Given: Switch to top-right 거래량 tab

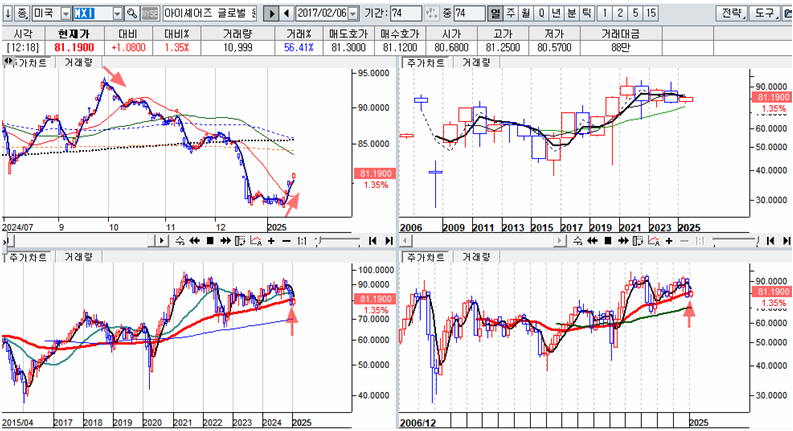Looking at the screenshot, I should coord(476,63).
